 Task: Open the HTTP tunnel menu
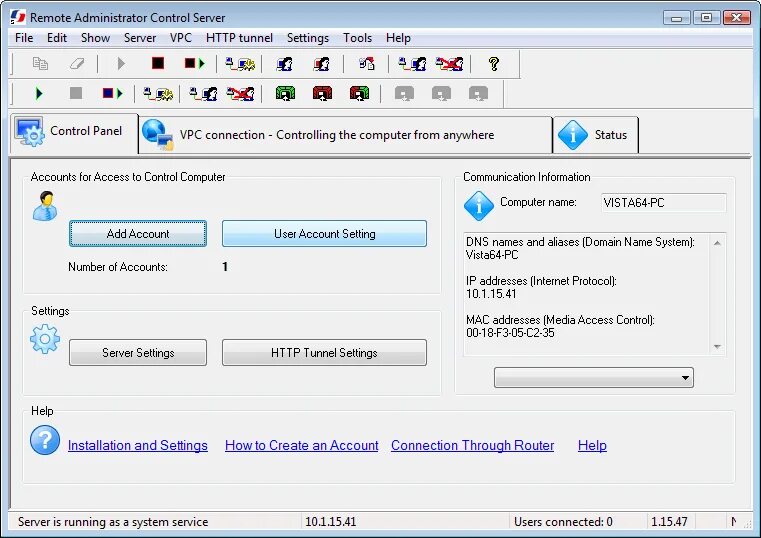[x=239, y=38]
